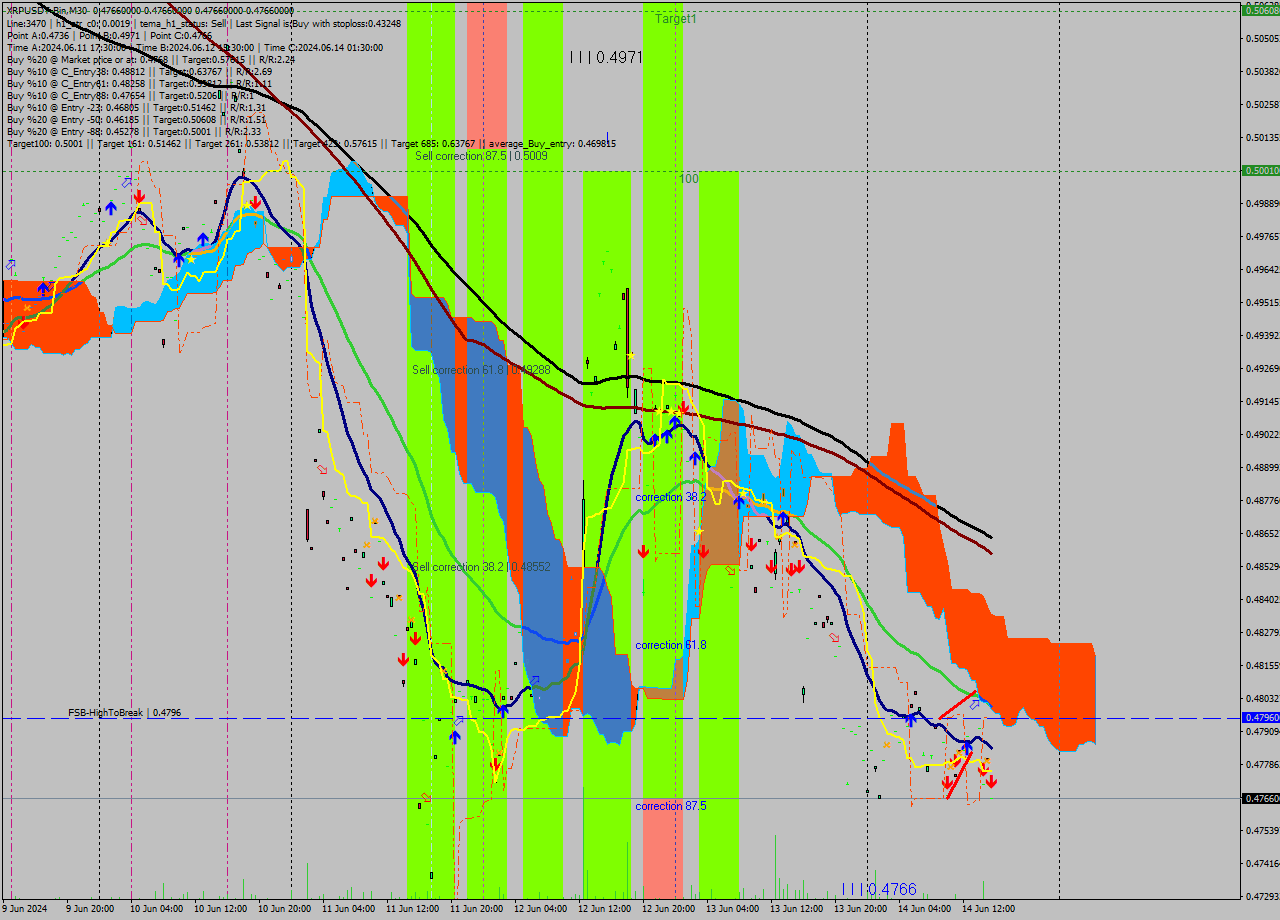Click 'FSB-HighToBreak | 0.4796' line label
1280x920 pixels.
point(125,713)
